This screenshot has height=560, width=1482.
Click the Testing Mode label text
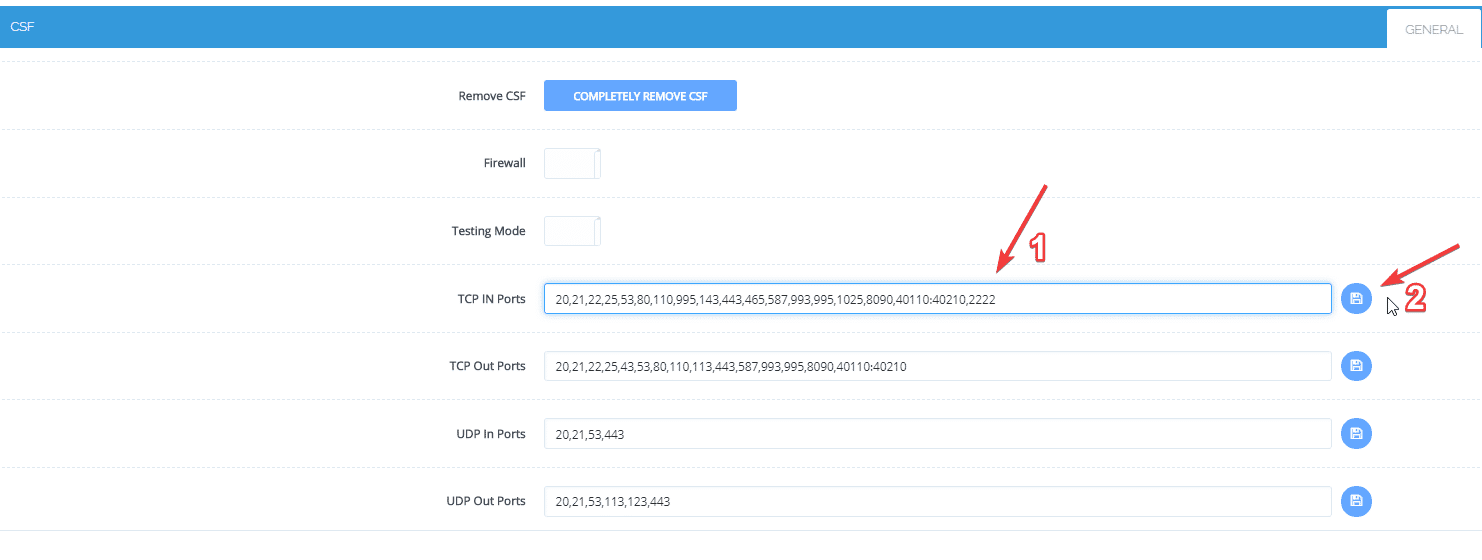tap(488, 231)
